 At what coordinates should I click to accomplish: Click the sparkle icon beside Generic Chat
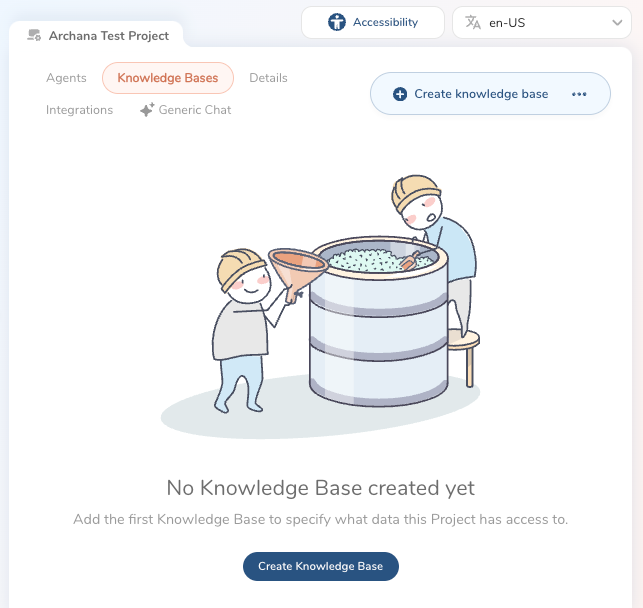(x=147, y=110)
